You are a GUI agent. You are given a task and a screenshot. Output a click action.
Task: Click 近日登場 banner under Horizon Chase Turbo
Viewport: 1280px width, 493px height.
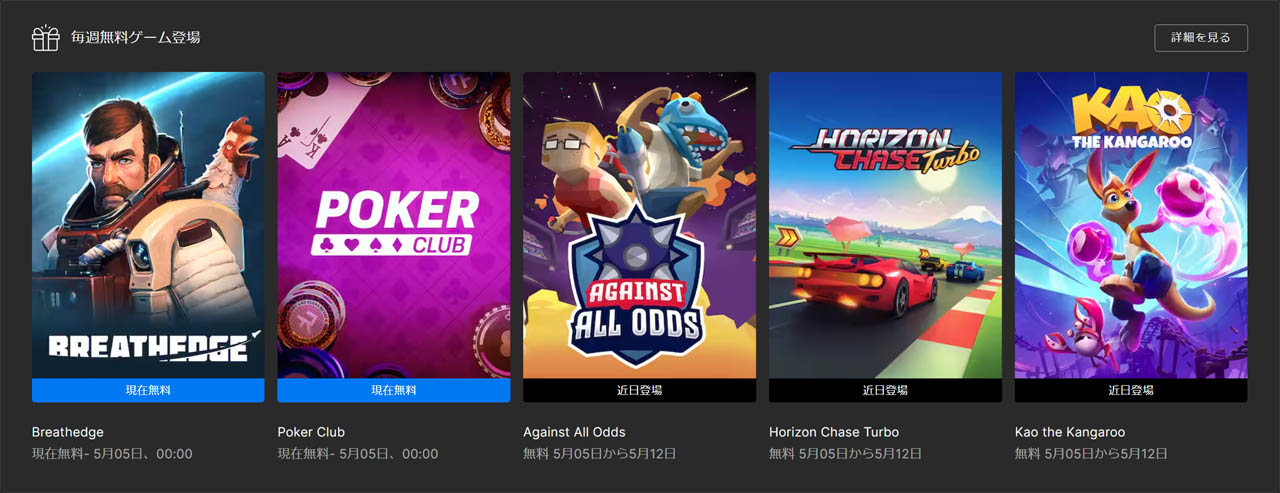(x=885, y=390)
